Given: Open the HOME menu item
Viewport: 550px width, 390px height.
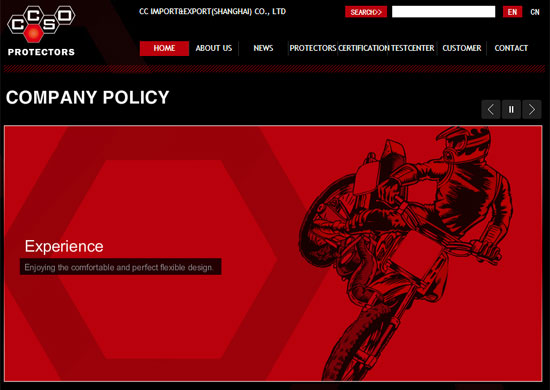Looking at the screenshot, I should (164, 48).
